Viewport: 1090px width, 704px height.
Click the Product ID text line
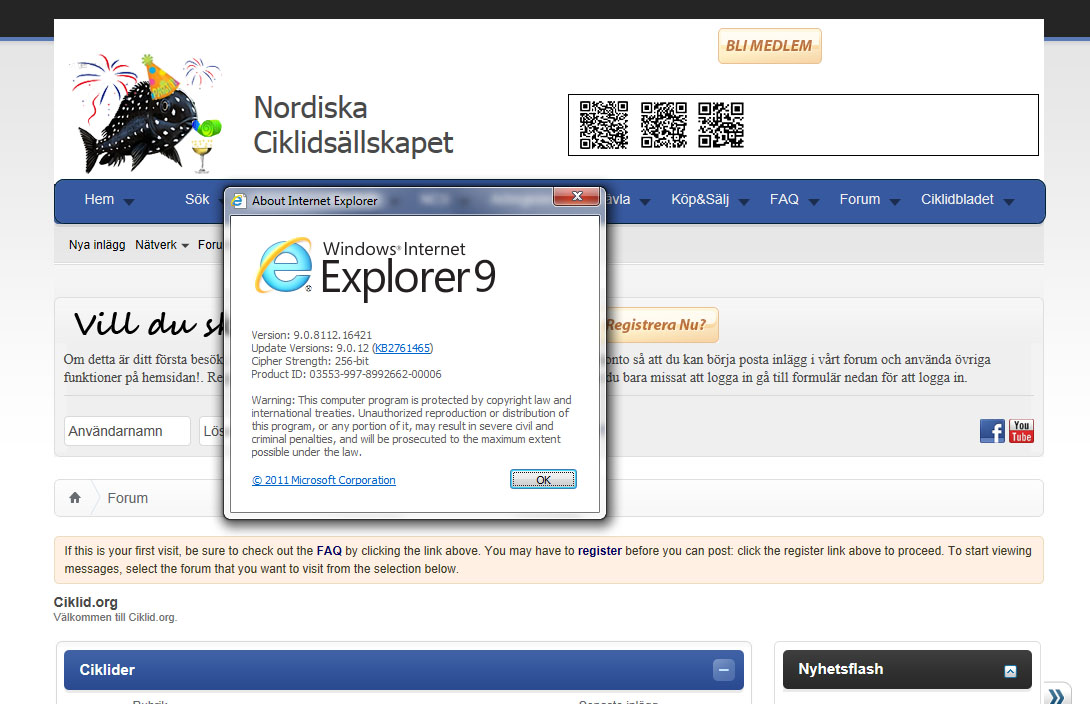tap(346, 375)
